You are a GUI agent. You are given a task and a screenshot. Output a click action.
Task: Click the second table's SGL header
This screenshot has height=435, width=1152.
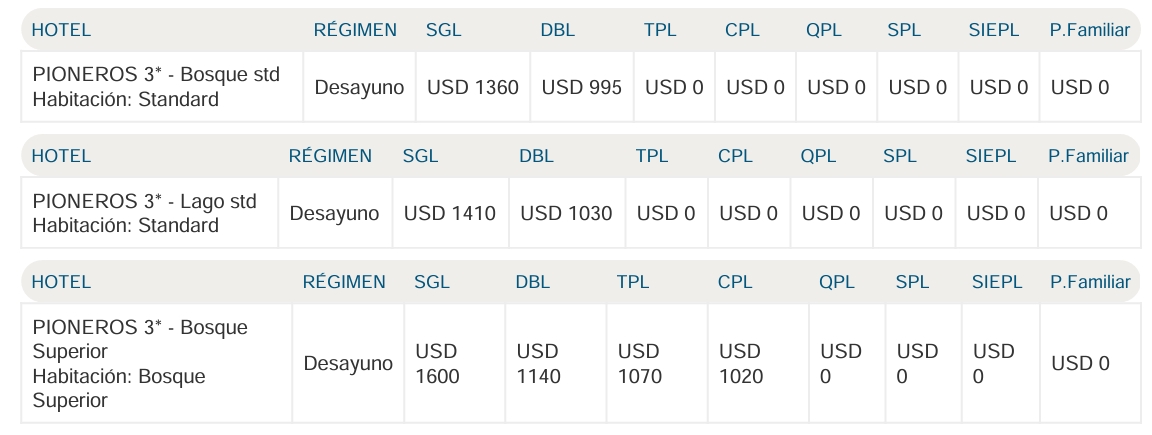(420, 156)
